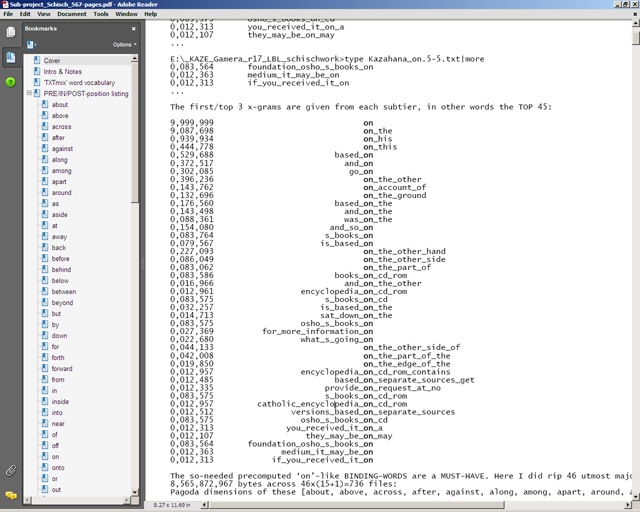Jump to the 'down' bookmark
Viewport: 640px width, 512px height.
pos(59,336)
